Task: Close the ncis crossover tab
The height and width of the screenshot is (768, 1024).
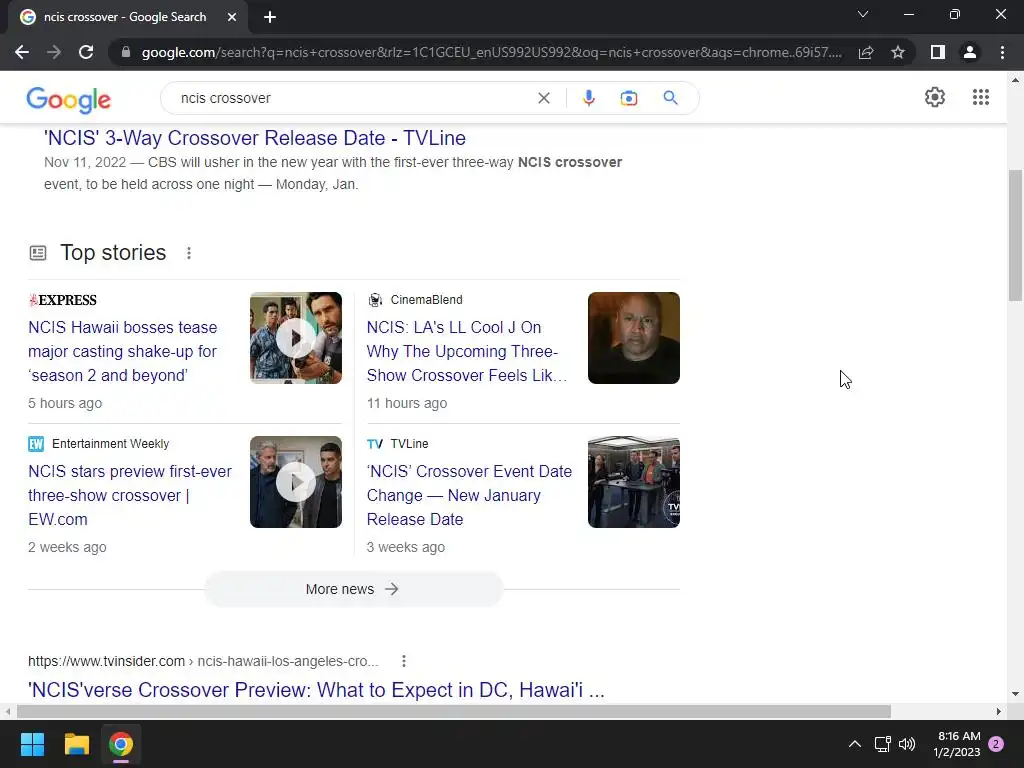Action: (x=232, y=17)
